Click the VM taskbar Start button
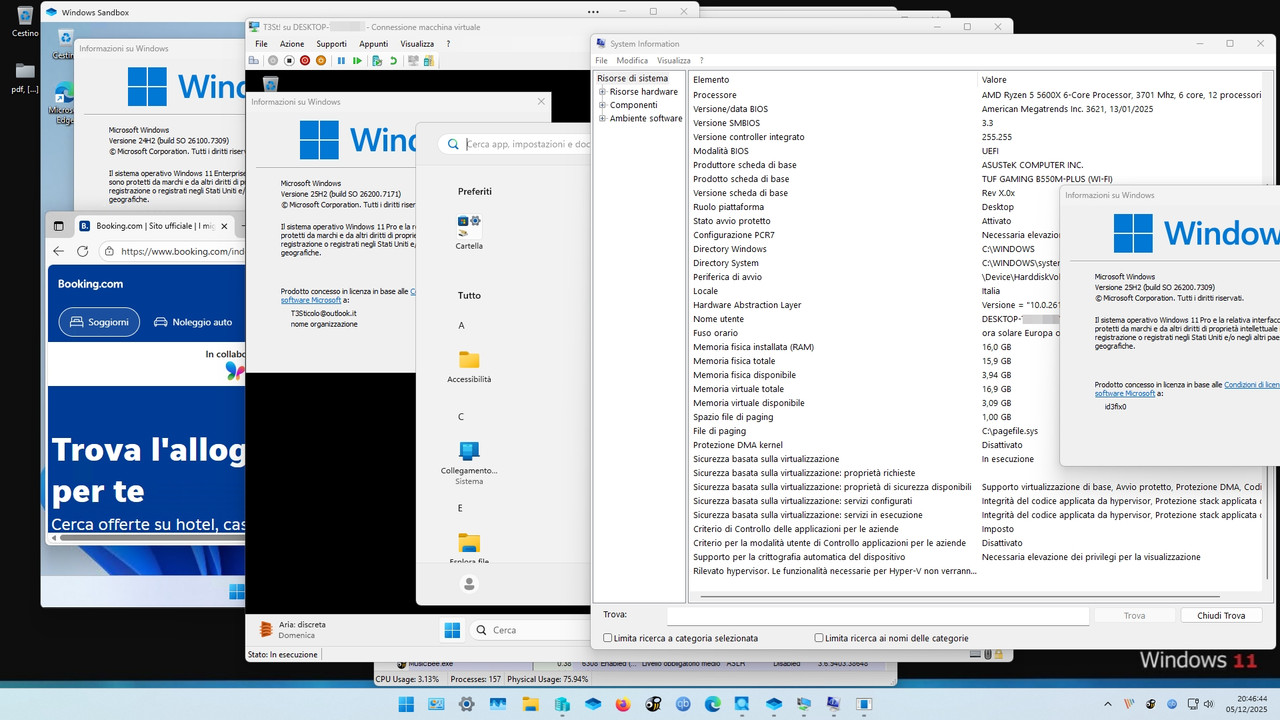This screenshot has height=720, width=1280. [452, 630]
